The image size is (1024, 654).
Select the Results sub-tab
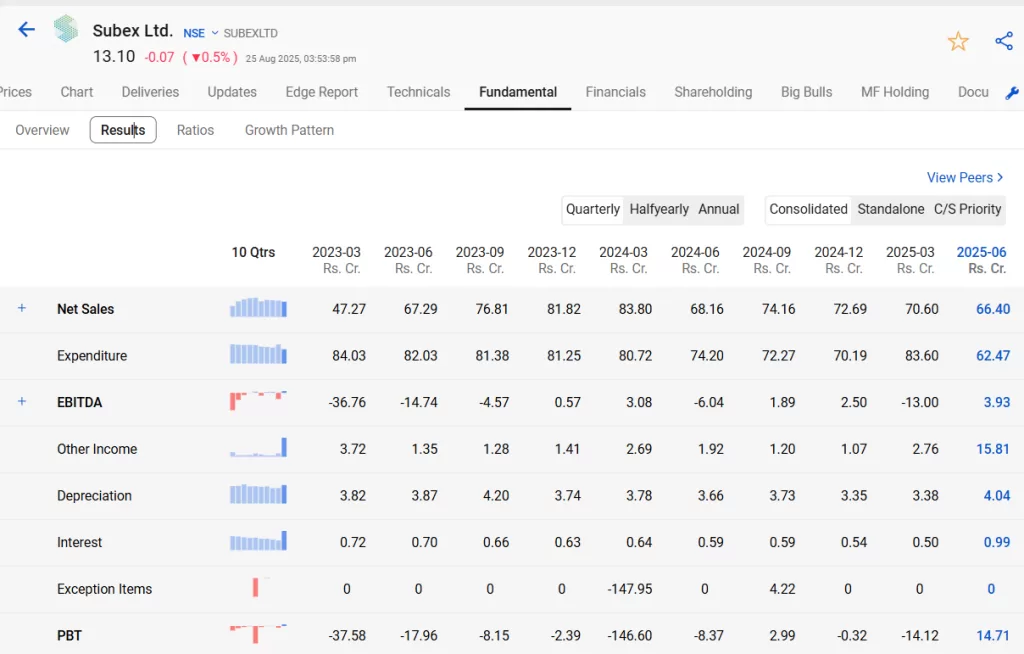pyautogui.click(x=123, y=130)
